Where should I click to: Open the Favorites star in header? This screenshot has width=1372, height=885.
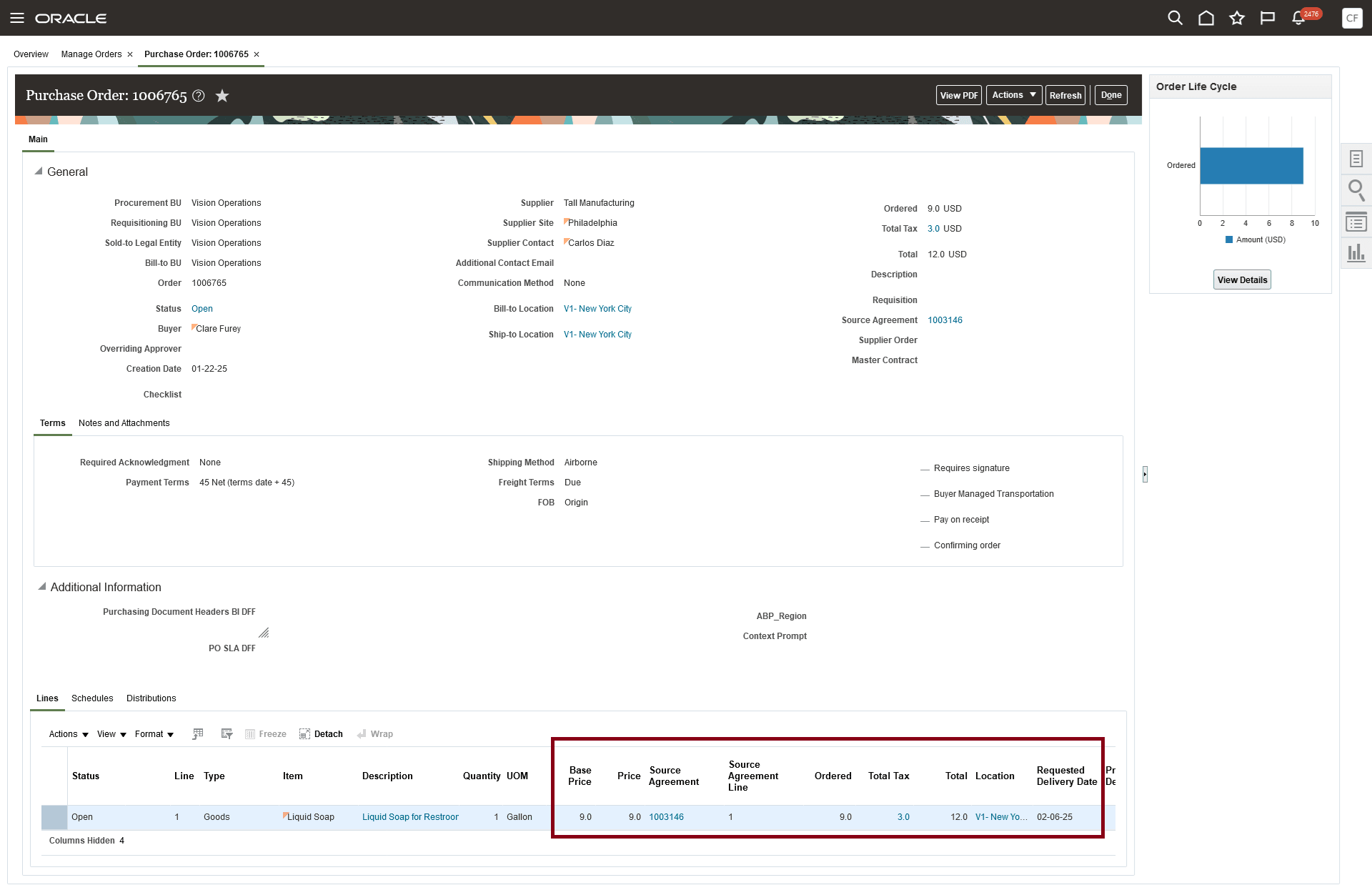pyautogui.click(x=1237, y=18)
